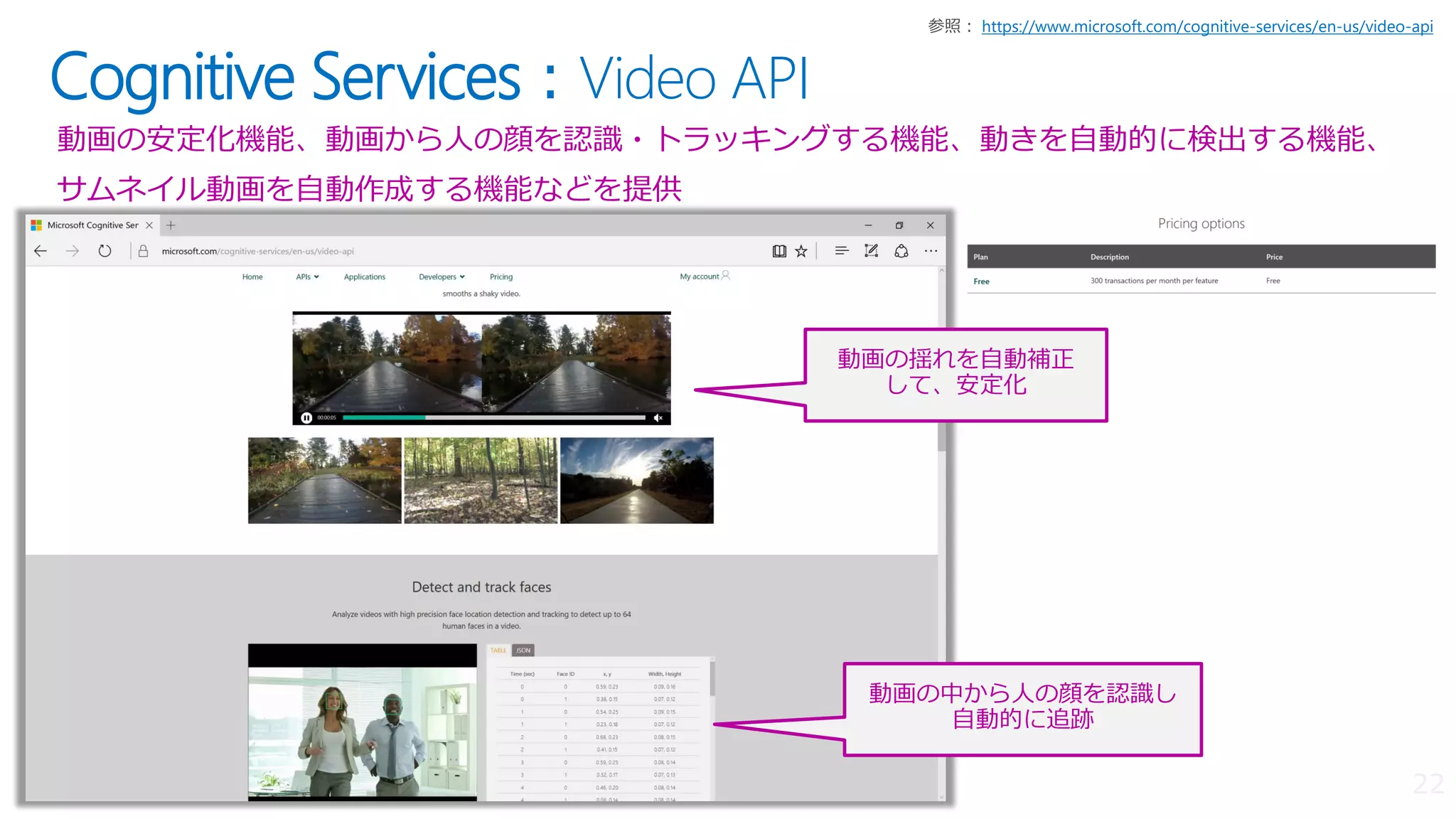Screen dimensions: 1456x819
Task: Open the More actions ellipsis menu
Action: click(x=931, y=251)
